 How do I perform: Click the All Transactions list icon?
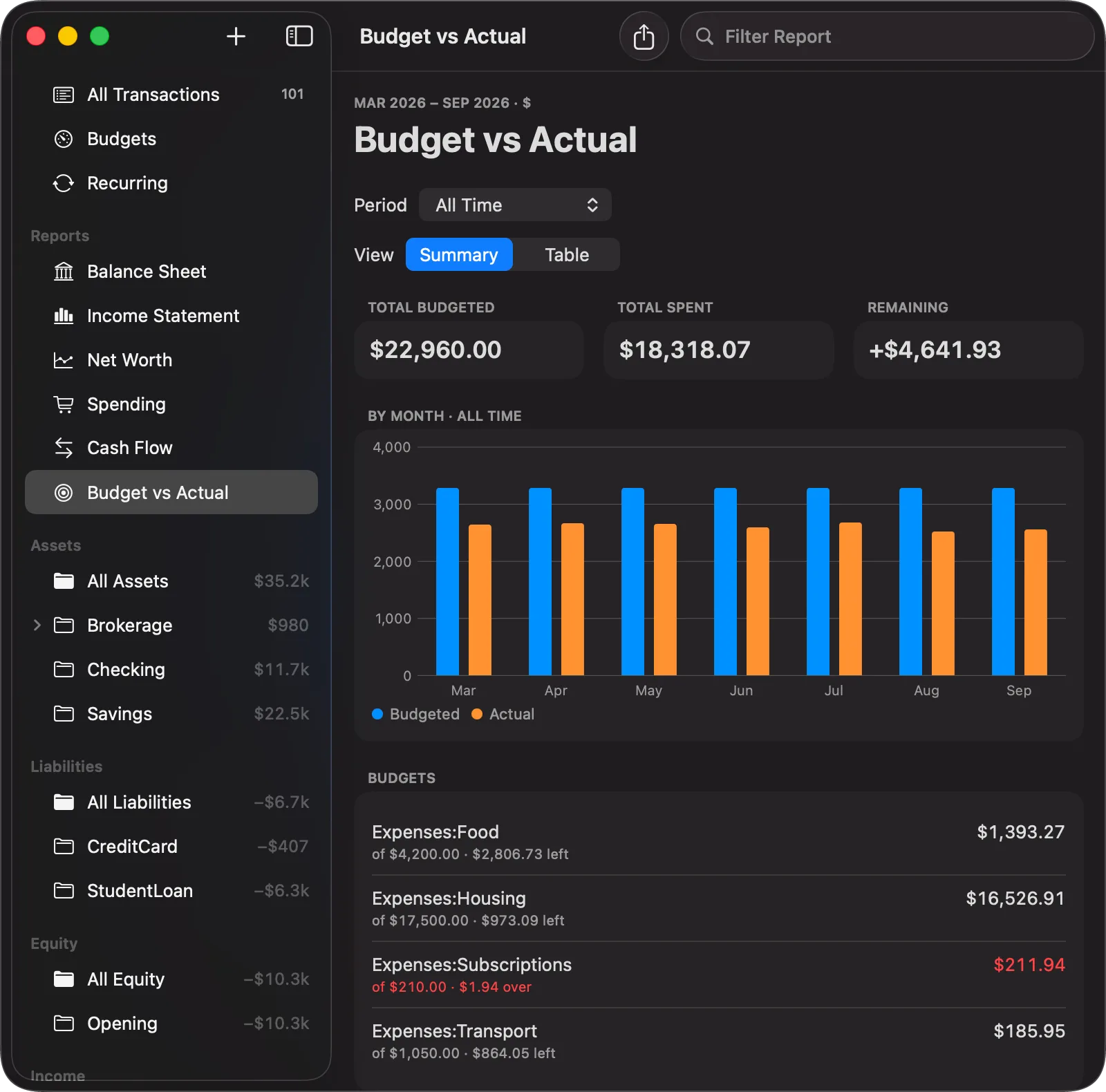(x=64, y=95)
